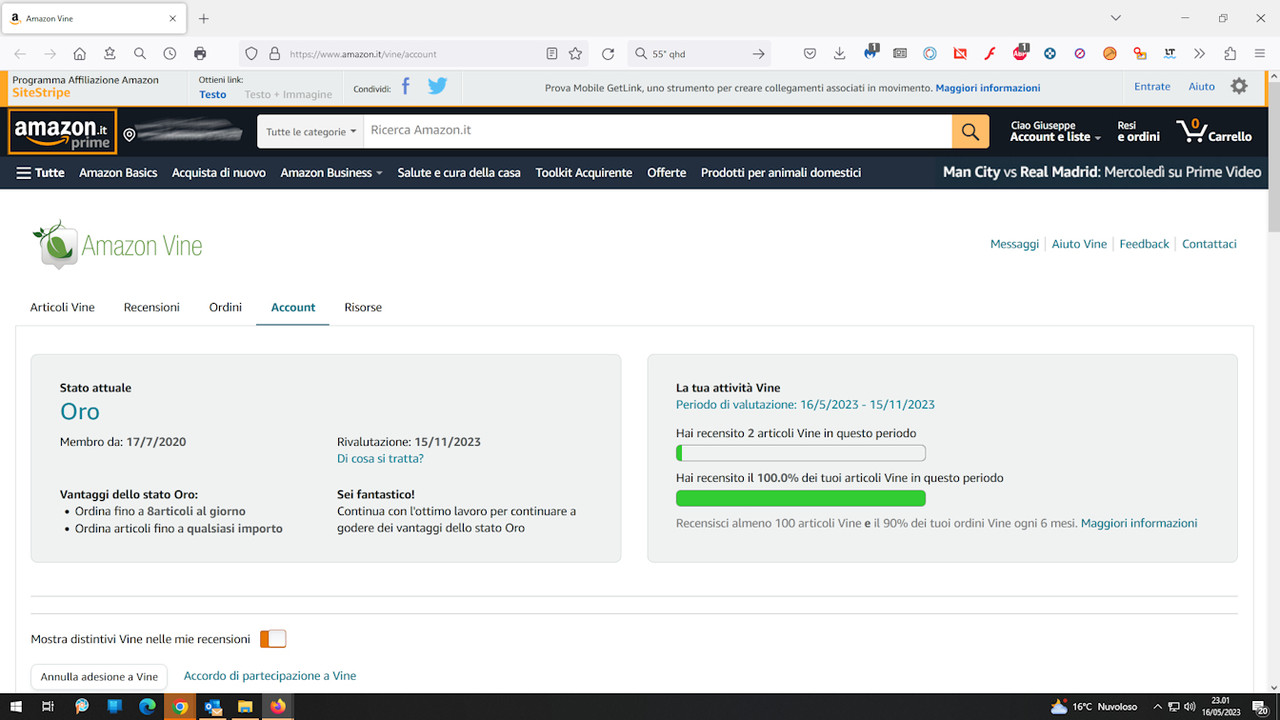
Task: Share via the Facebook icon in SiteStripe
Action: tap(406, 87)
